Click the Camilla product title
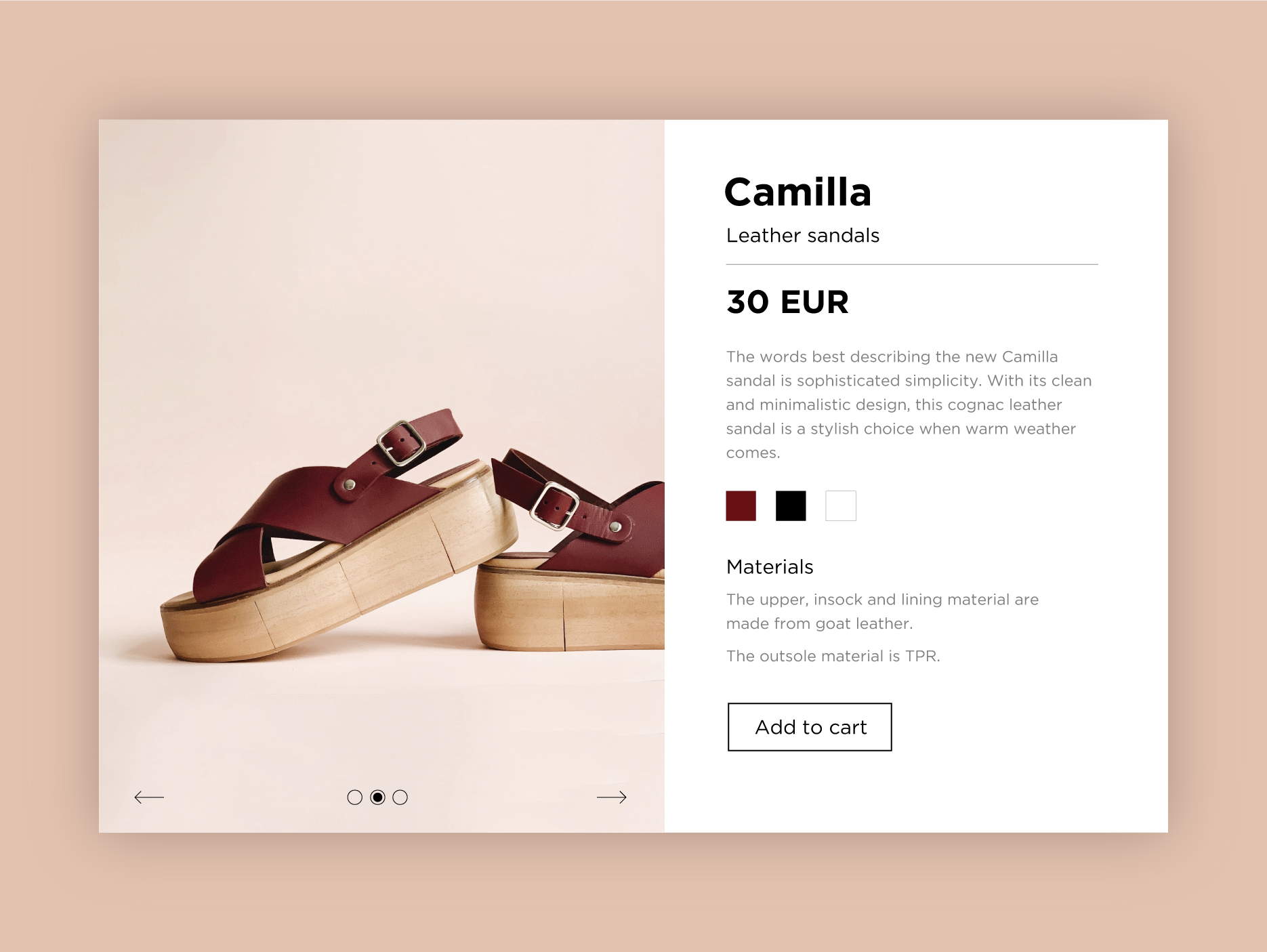 [797, 192]
